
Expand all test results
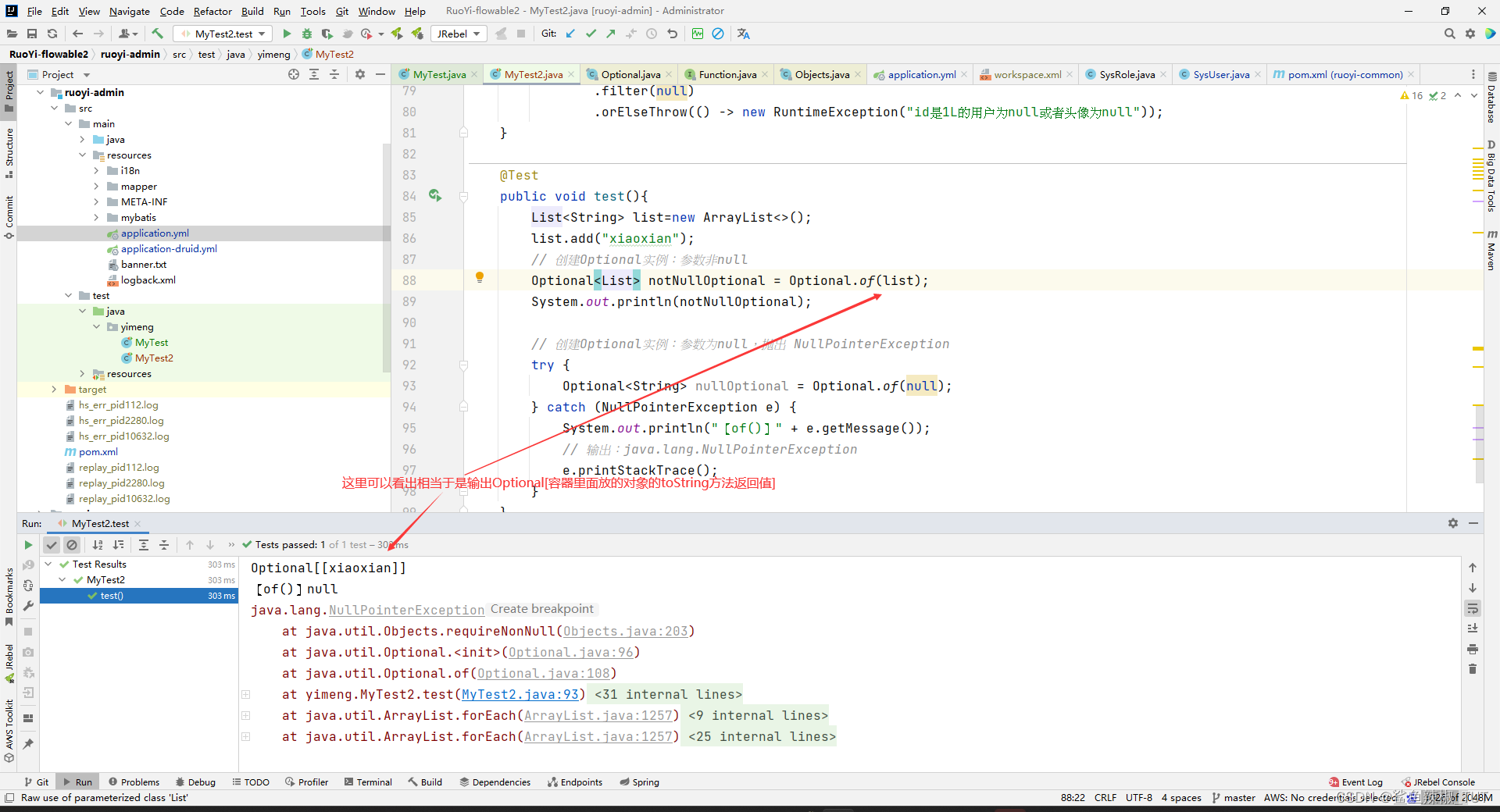point(144,545)
